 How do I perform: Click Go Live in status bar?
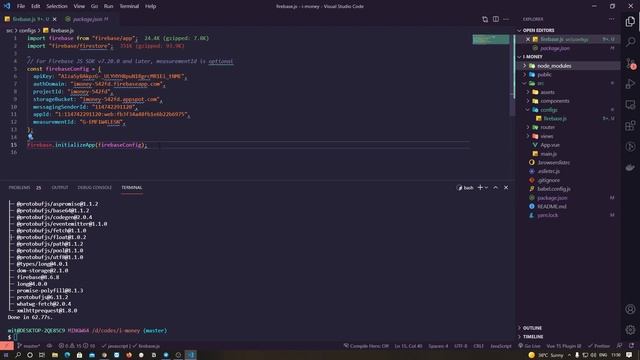pos(529,346)
